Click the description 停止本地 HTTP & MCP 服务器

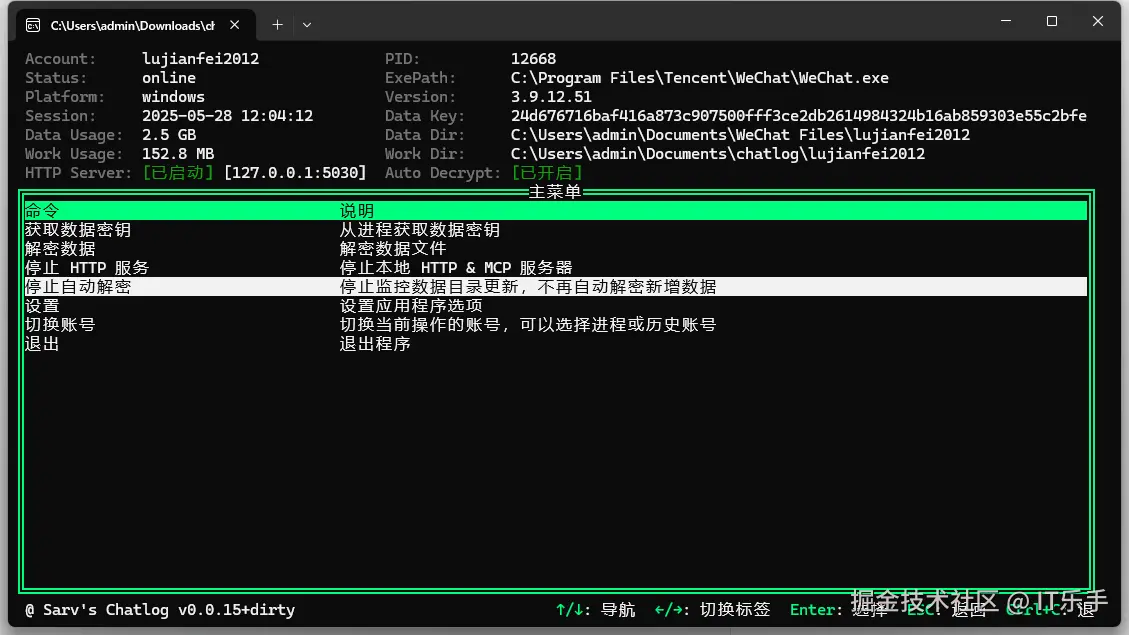456,268
